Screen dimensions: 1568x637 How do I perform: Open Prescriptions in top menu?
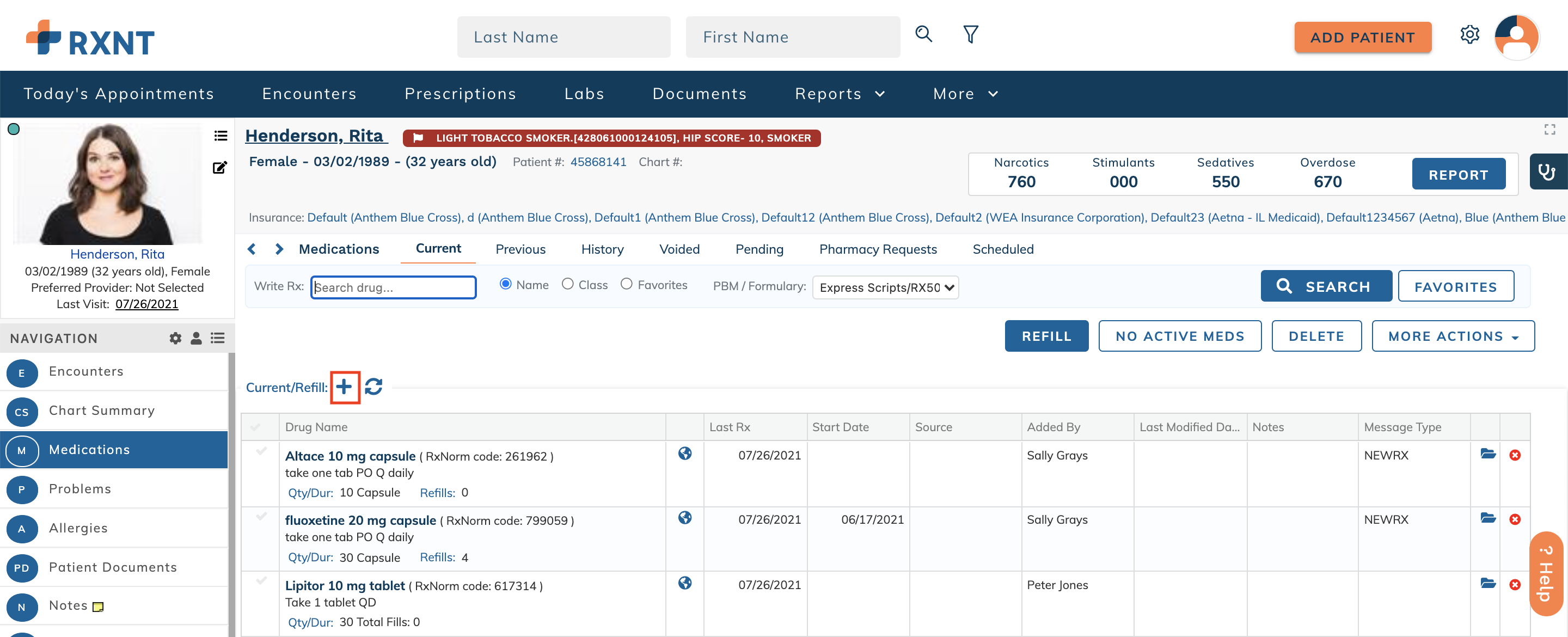pyautogui.click(x=460, y=94)
